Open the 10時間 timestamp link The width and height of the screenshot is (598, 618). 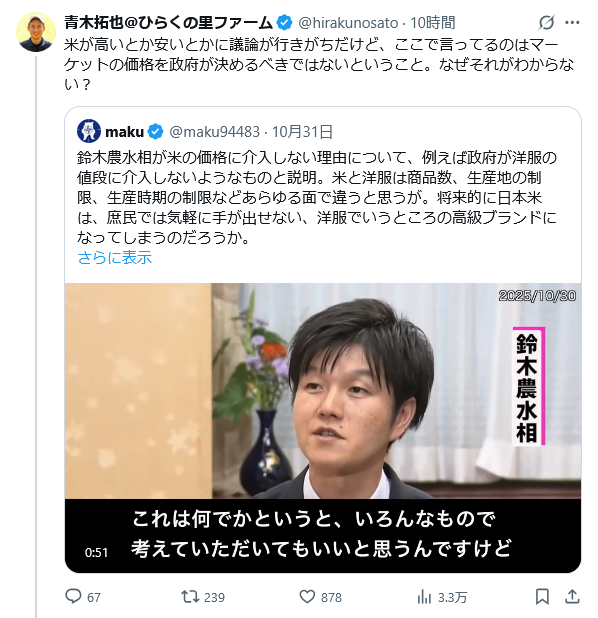point(432,23)
